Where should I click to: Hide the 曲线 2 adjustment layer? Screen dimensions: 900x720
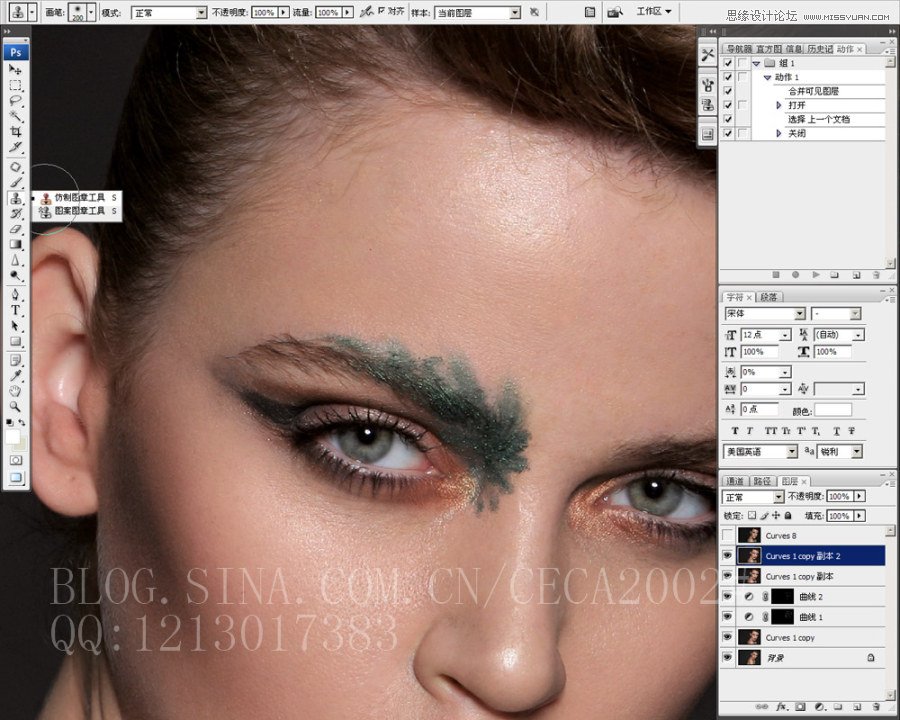[727, 597]
